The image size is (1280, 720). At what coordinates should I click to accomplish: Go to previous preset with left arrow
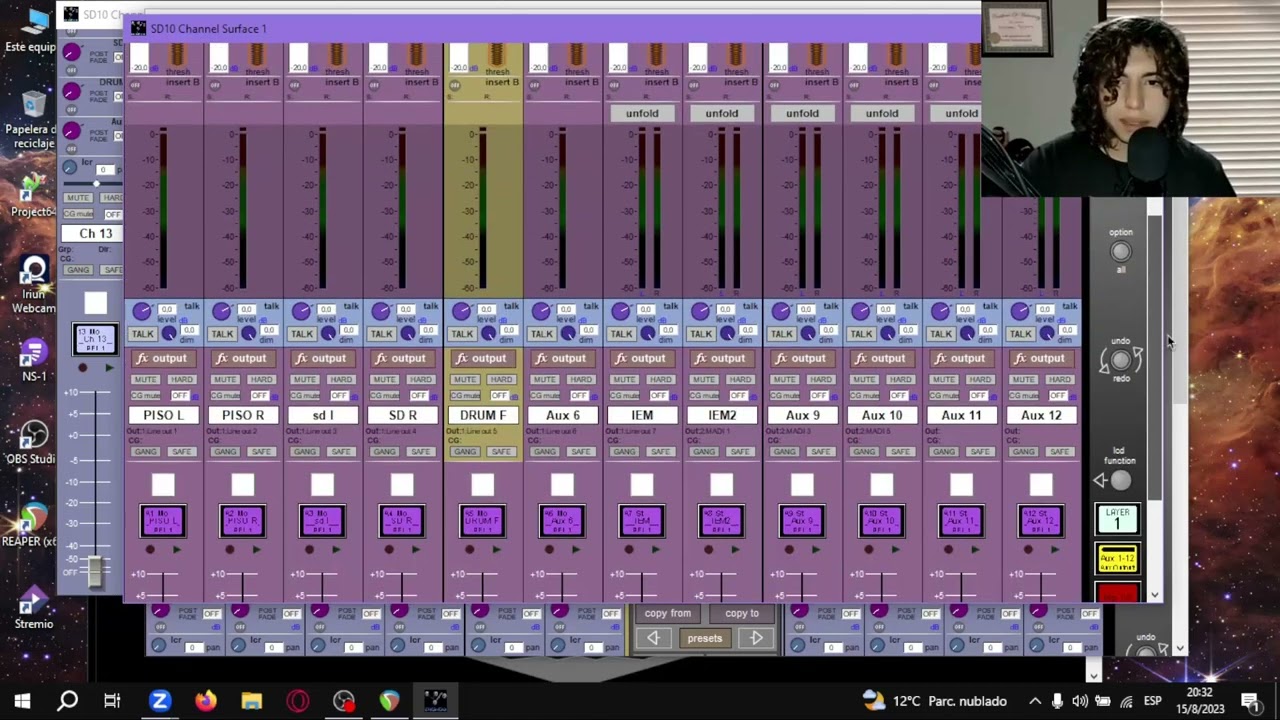[x=653, y=638]
